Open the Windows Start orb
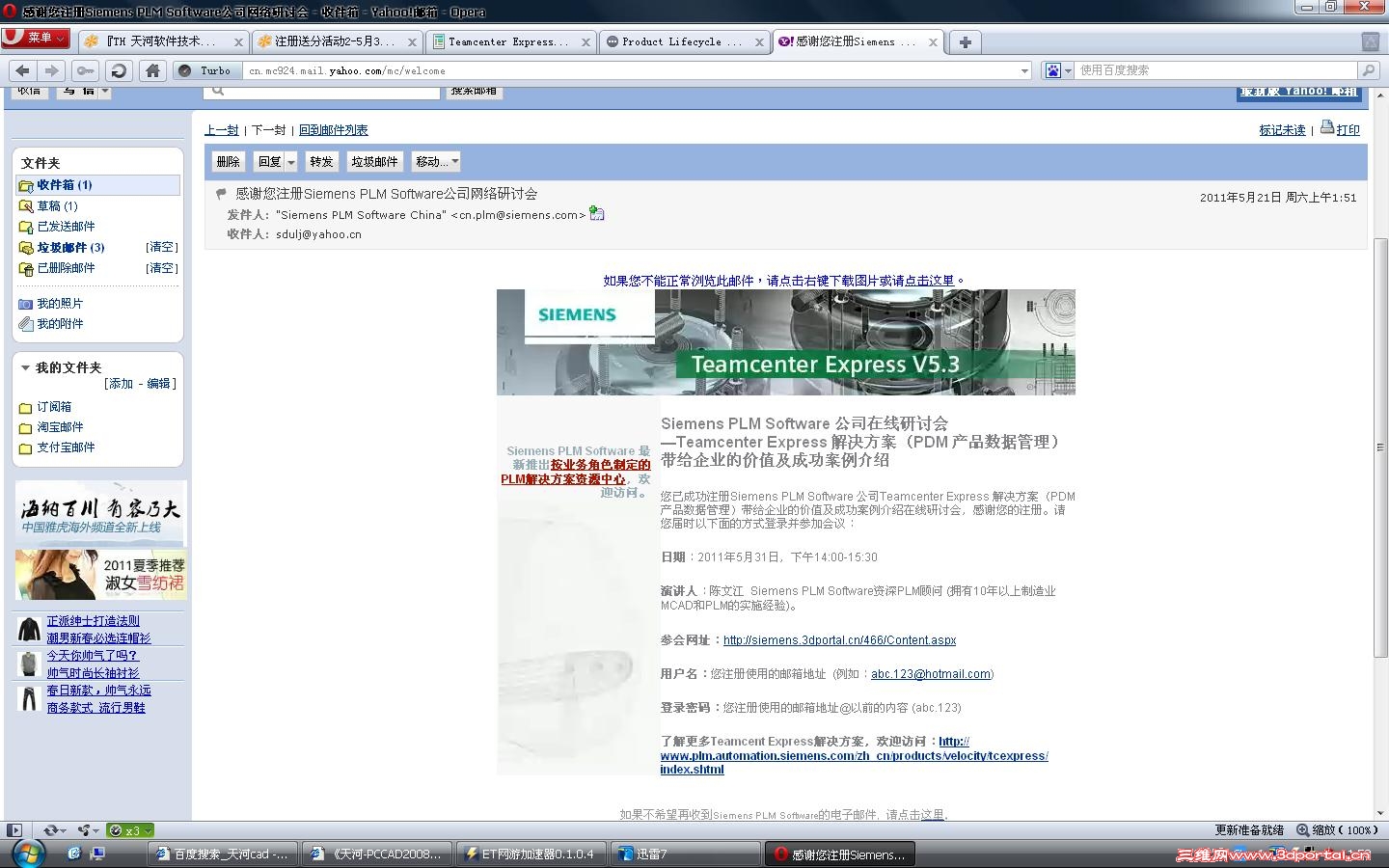Viewport: 1389px width, 868px height. click(x=29, y=854)
